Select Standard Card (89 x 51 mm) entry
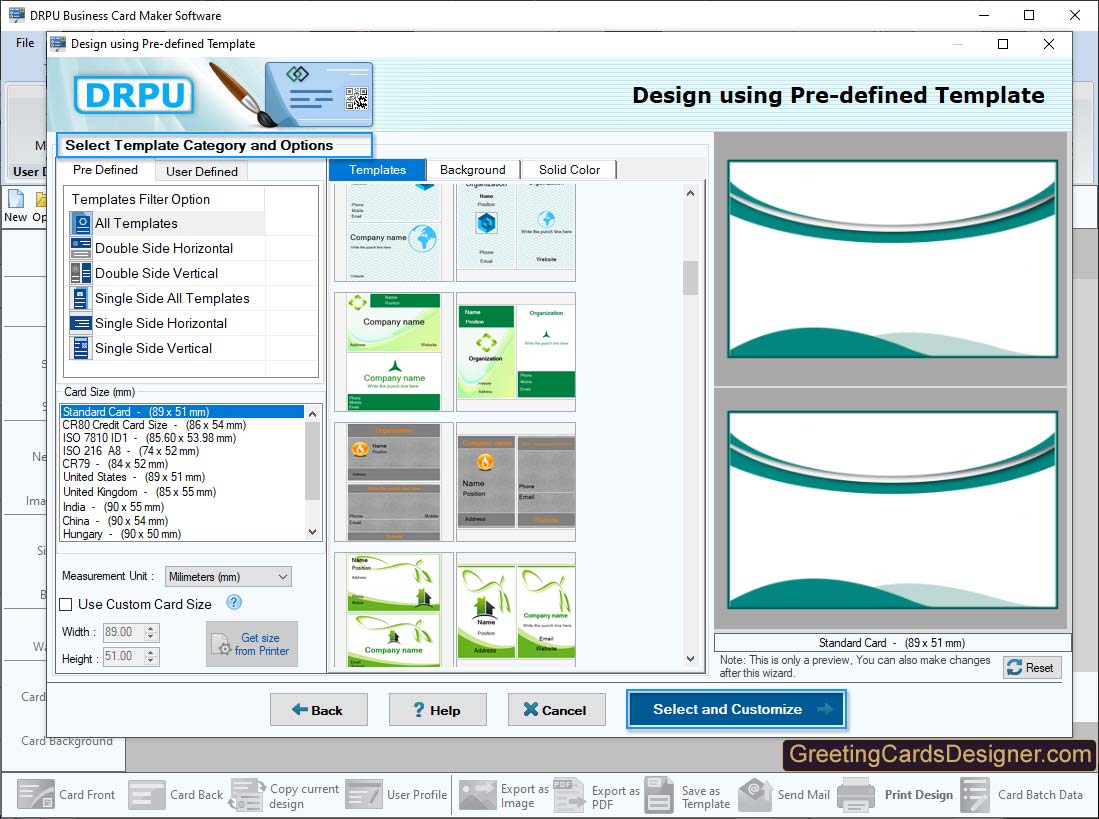Viewport: 1099px width, 819px height. [x=182, y=412]
